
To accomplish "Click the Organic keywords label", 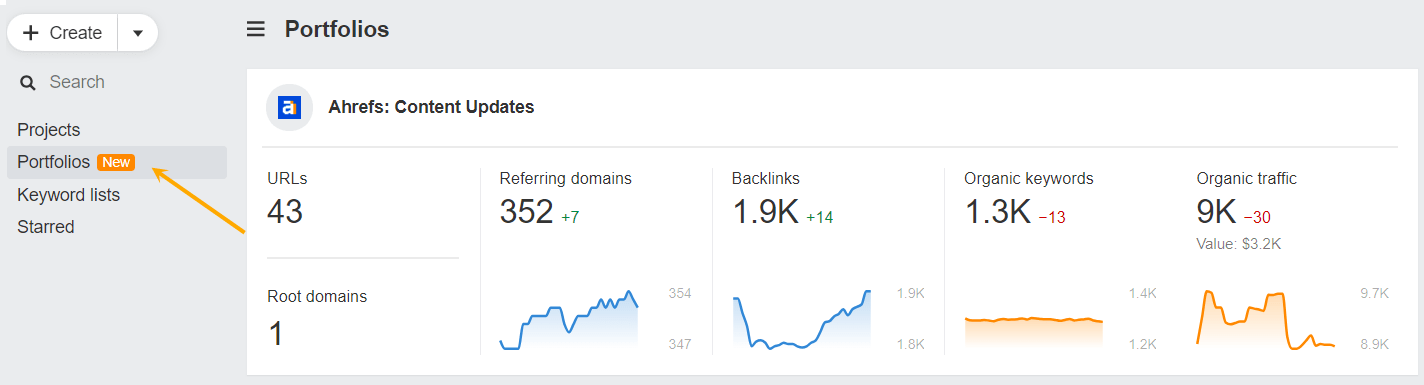I will 1029,179.
